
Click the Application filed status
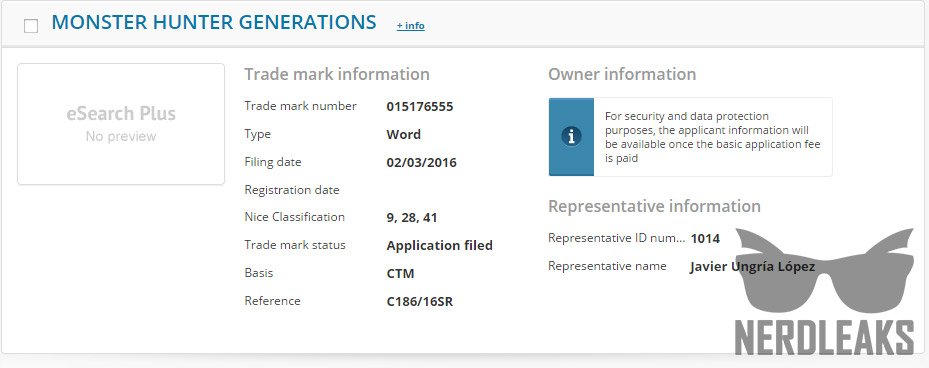point(440,245)
